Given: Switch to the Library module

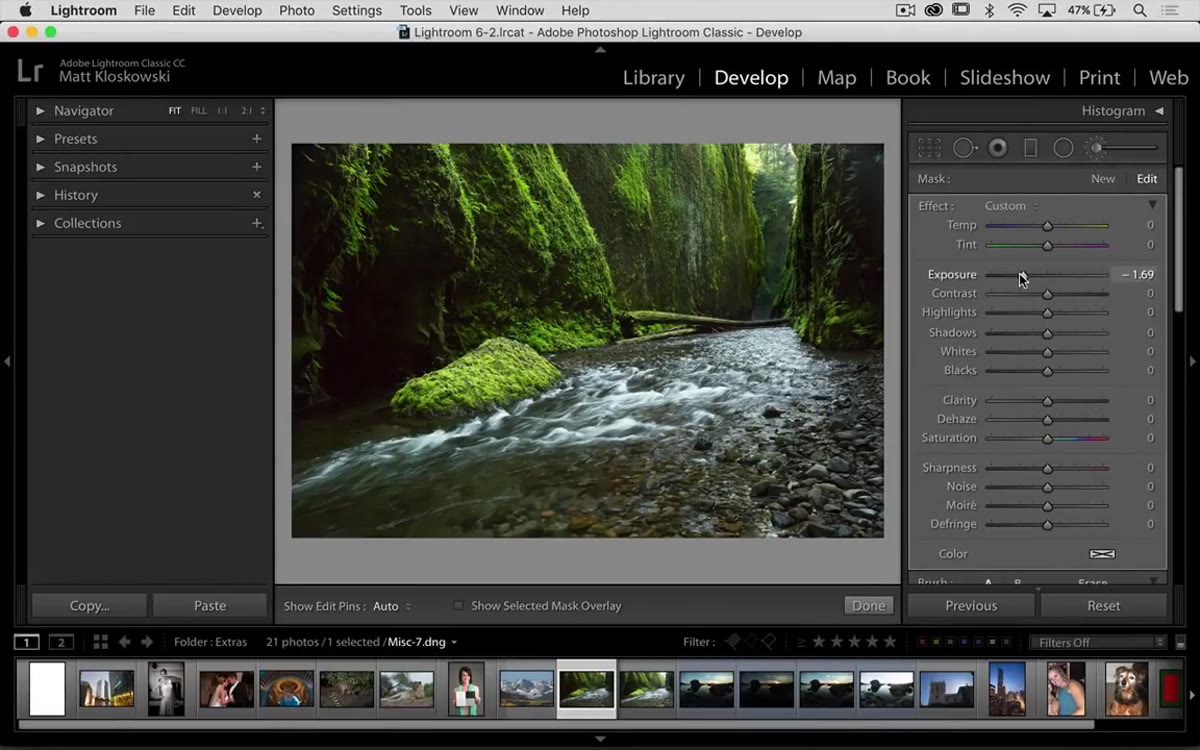Looking at the screenshot, I should point(653,77).
